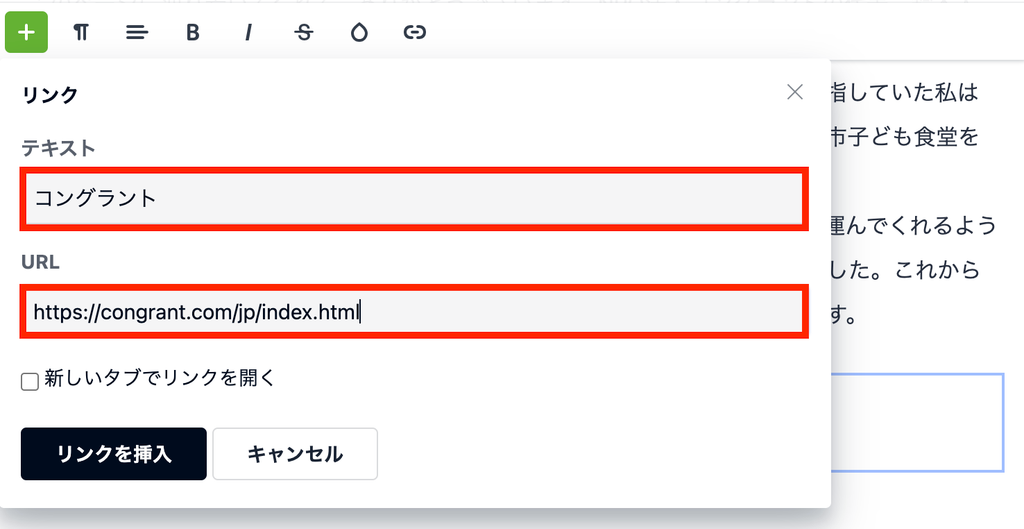Click the テキスト field label
The image size is (1024, 529).
point(58,148)
